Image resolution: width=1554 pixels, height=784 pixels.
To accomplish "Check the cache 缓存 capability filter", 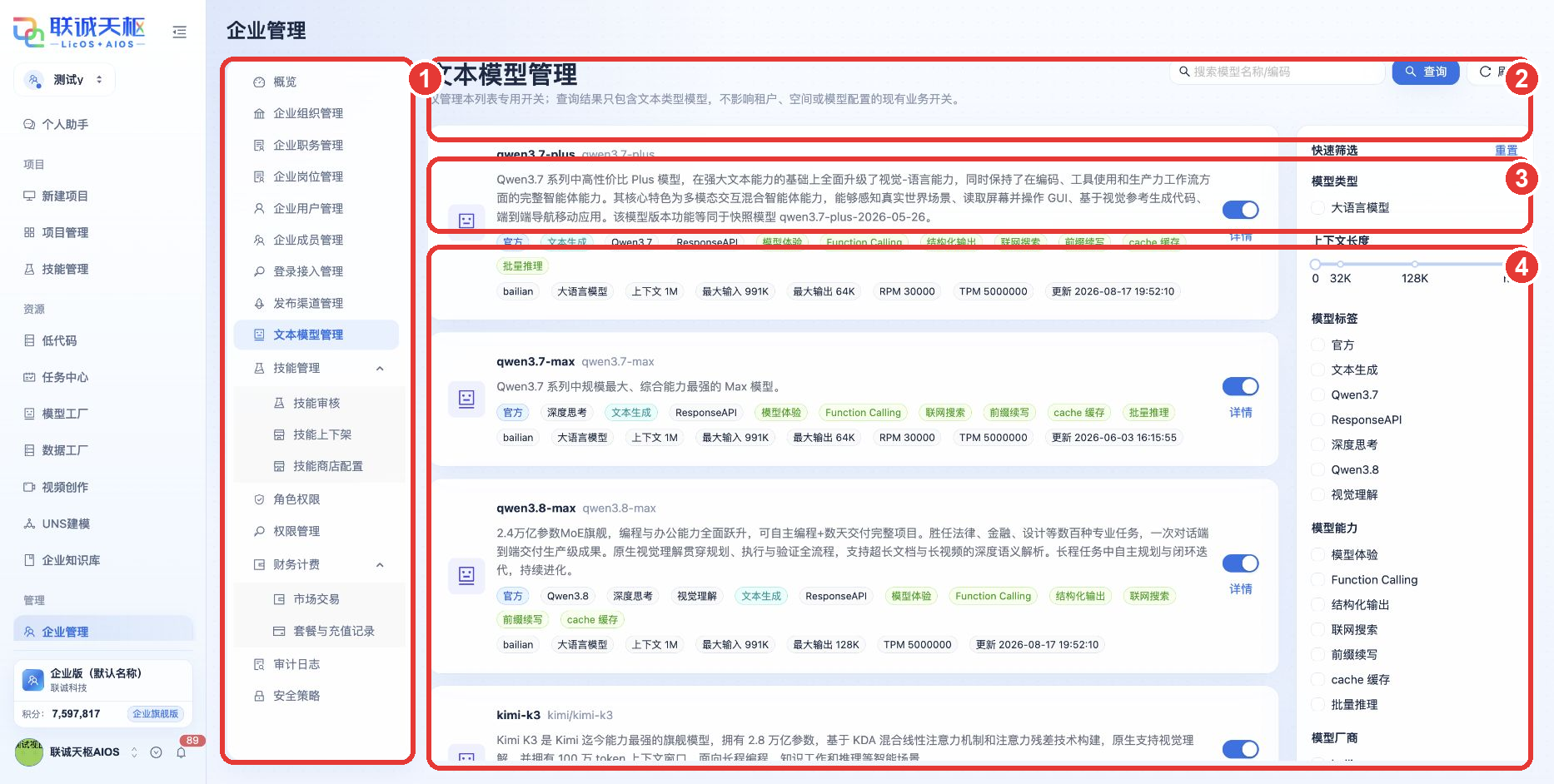I will pyautogui.click(x=1317, y=679).
